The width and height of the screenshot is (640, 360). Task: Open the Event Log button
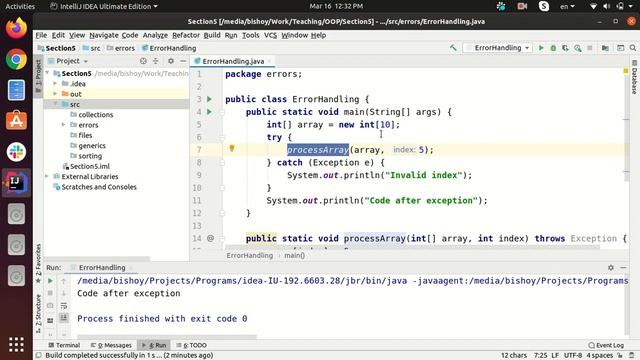(x=606, y=345)
